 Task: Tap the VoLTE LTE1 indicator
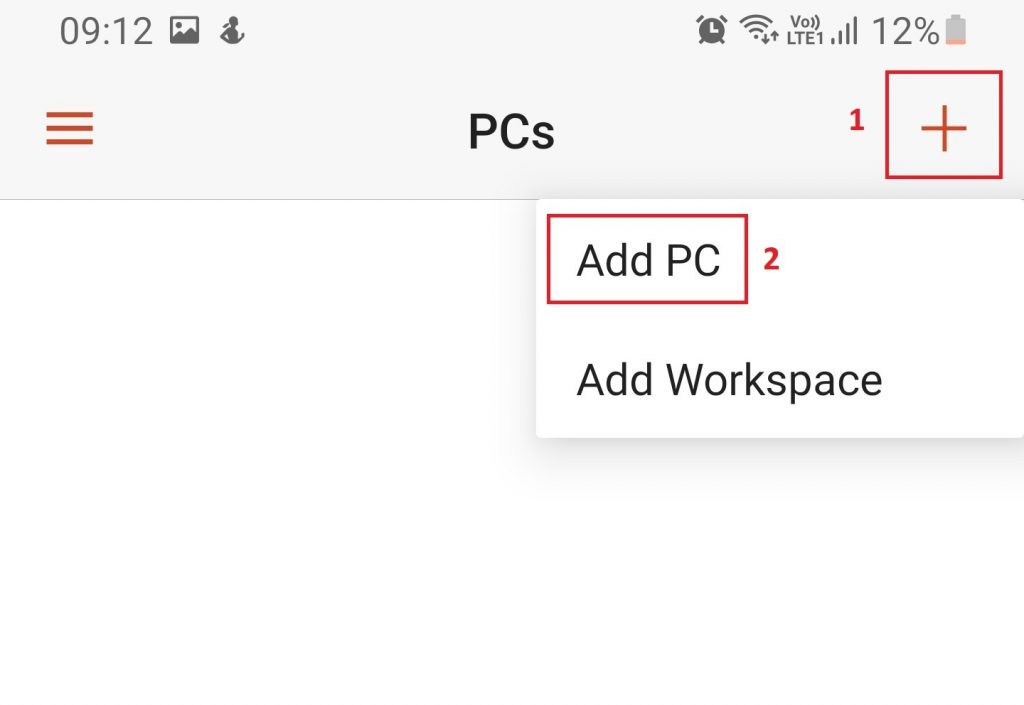pyautogui.click(x=804, y=31)
